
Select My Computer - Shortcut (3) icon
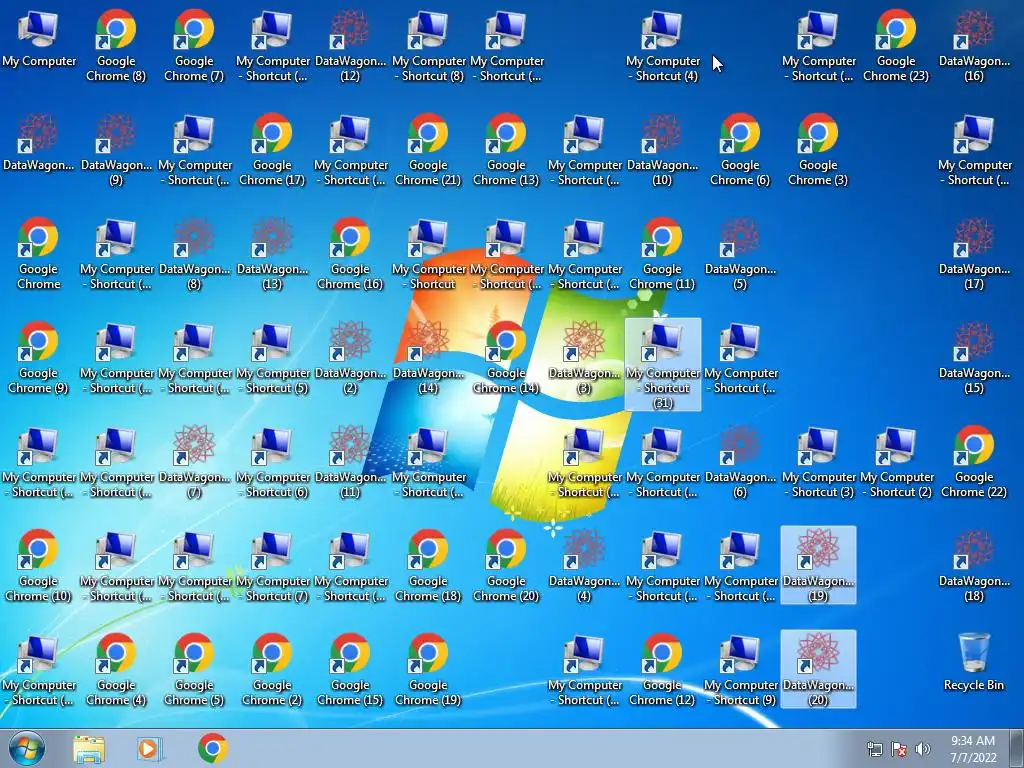tap(818, 462)
